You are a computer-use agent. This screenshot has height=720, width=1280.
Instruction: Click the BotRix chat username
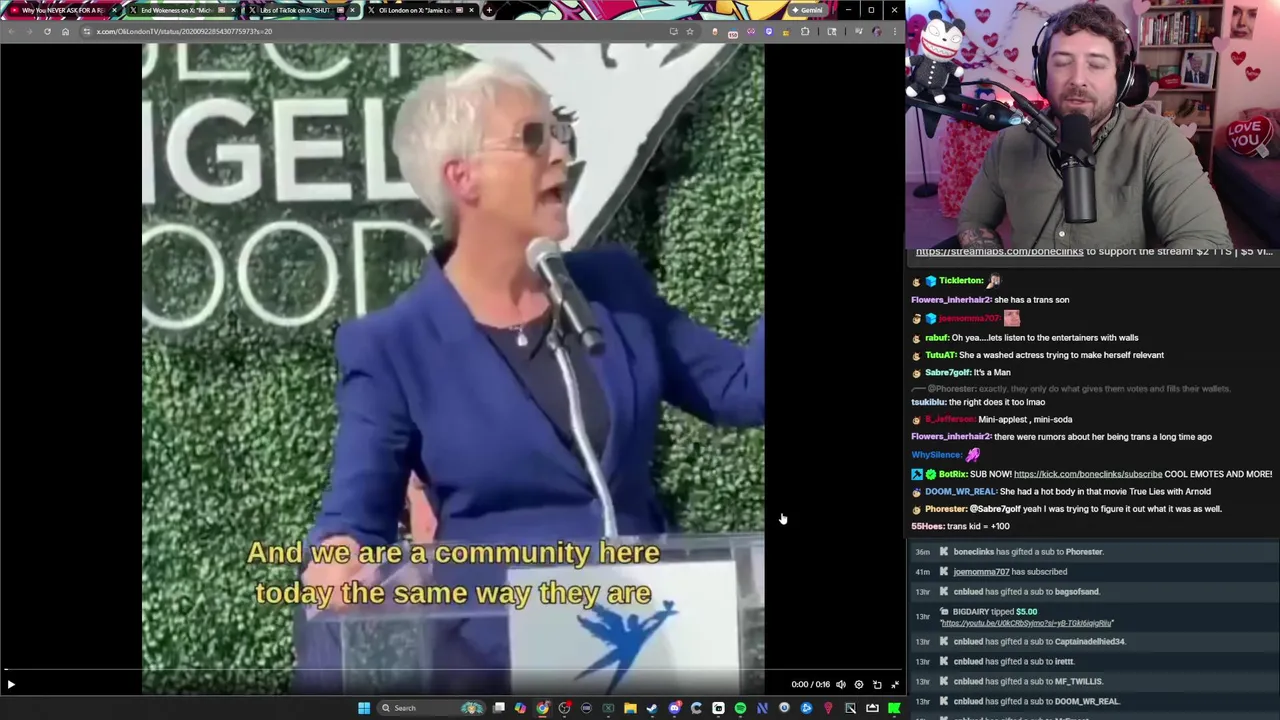click(952, 474)
